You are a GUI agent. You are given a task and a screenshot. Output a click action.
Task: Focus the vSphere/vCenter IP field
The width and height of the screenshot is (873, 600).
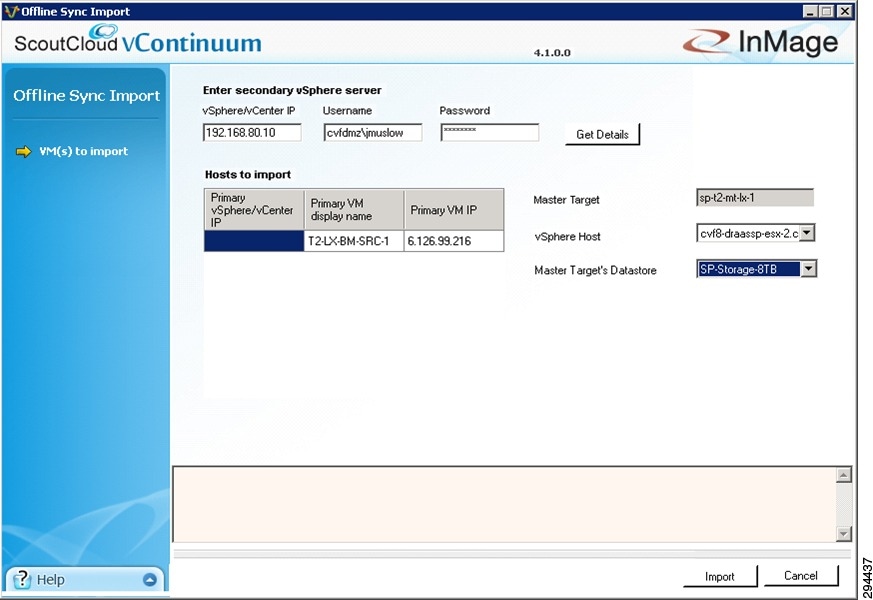pos(252,132)
